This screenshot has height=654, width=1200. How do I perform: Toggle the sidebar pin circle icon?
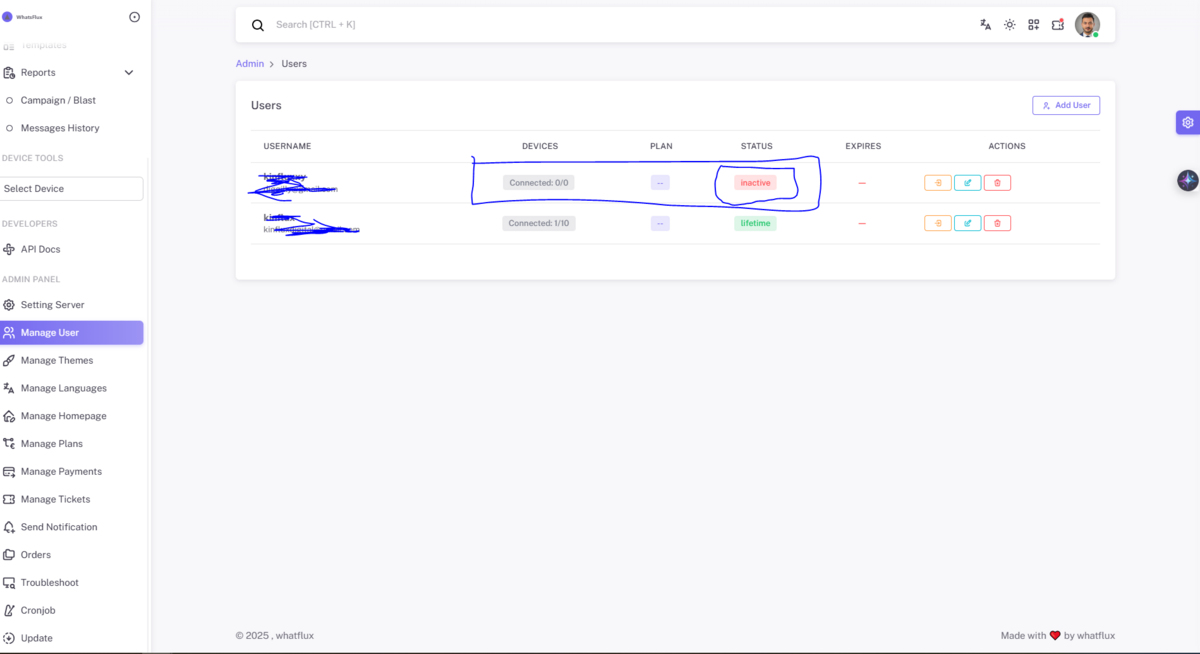pos(135,17)
